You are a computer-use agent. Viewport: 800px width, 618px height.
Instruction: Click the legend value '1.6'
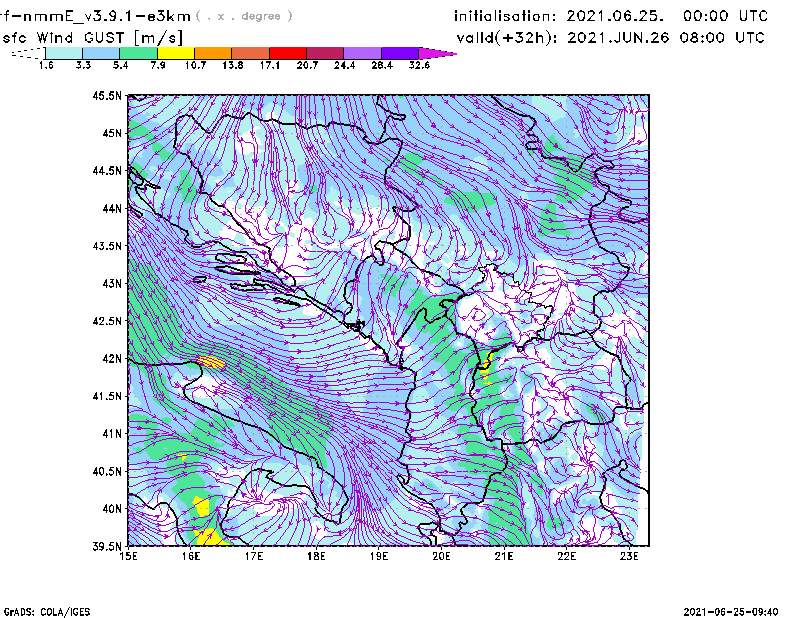point(46,65)
